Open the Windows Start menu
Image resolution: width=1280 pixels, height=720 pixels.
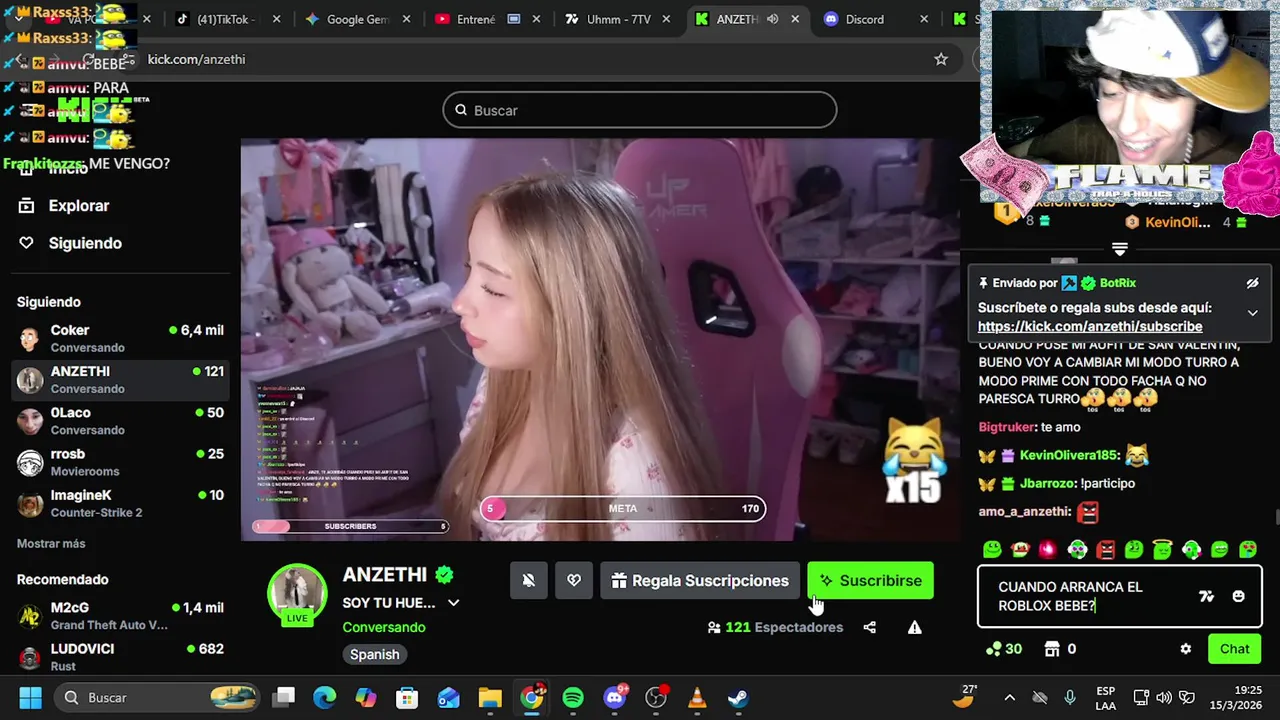30,697
